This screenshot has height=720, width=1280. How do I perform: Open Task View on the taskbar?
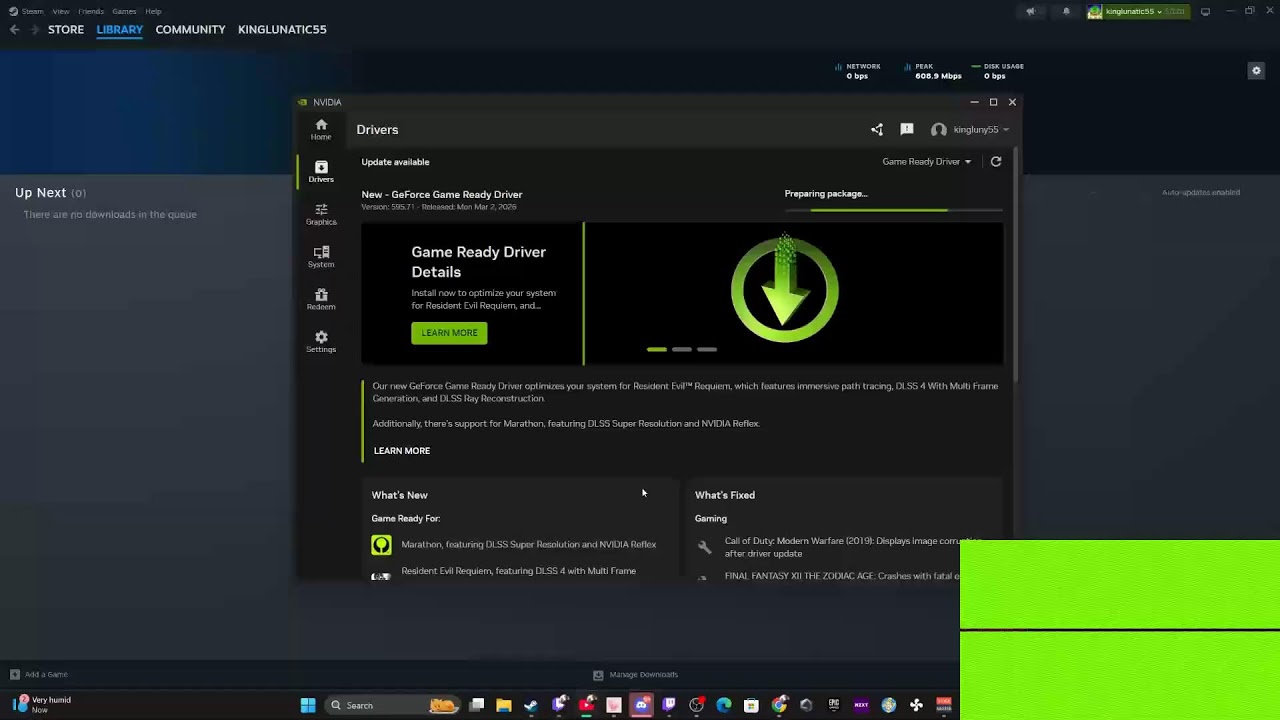click(x=477, y=705)
